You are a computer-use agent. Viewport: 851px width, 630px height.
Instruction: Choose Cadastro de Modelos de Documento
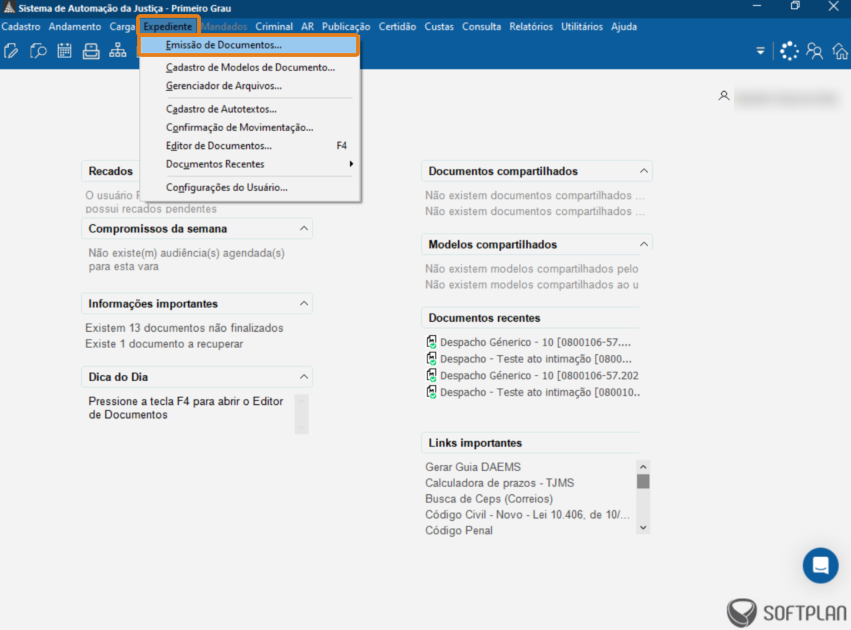tap(250, 67)
